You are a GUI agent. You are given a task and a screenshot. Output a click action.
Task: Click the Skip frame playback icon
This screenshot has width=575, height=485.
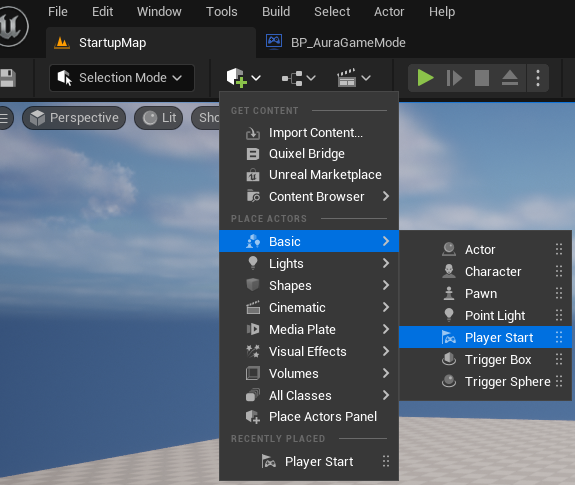454,78
